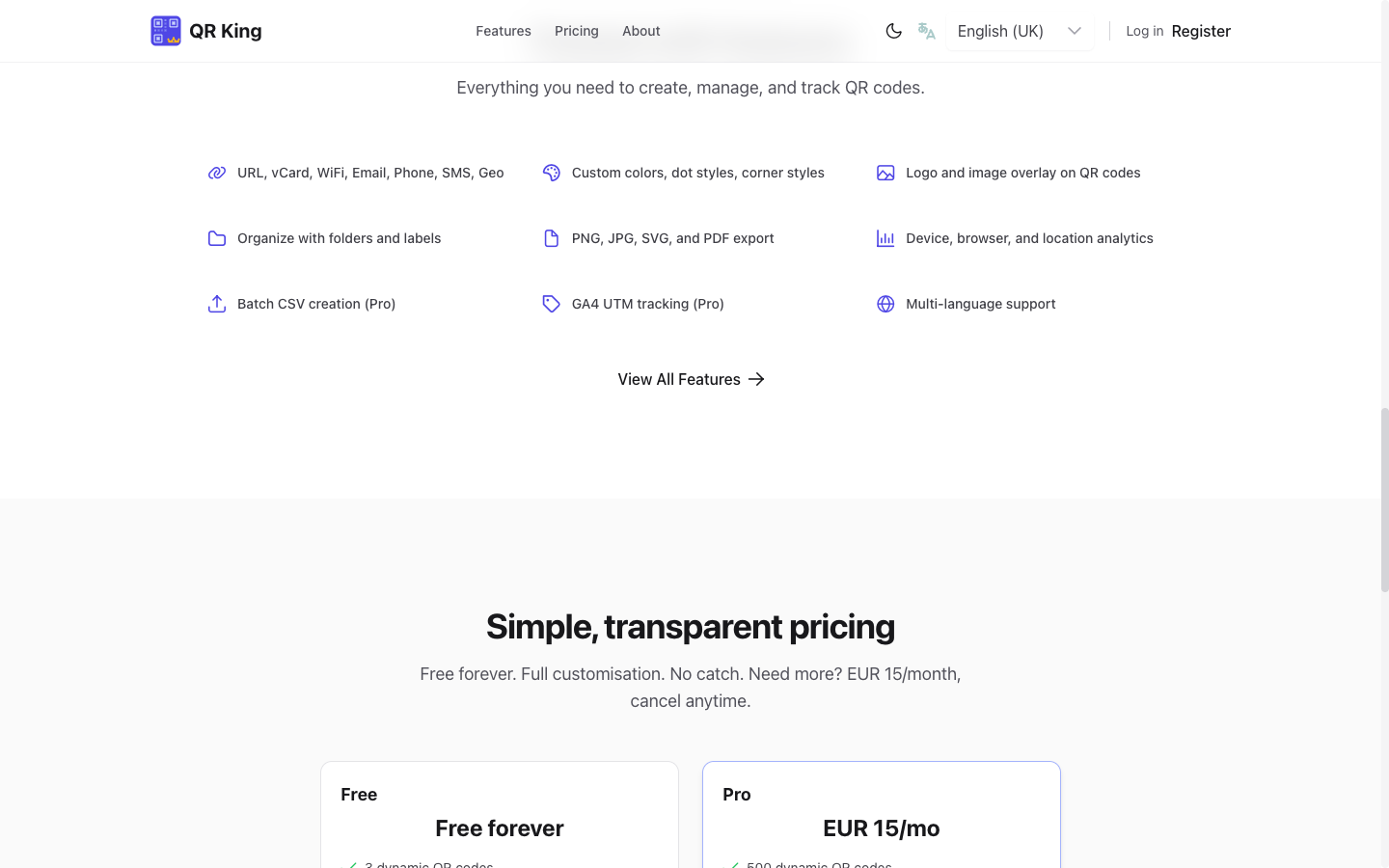Open the Features menu item
This screenshot has width=1389, height=868.
(504, 31)
